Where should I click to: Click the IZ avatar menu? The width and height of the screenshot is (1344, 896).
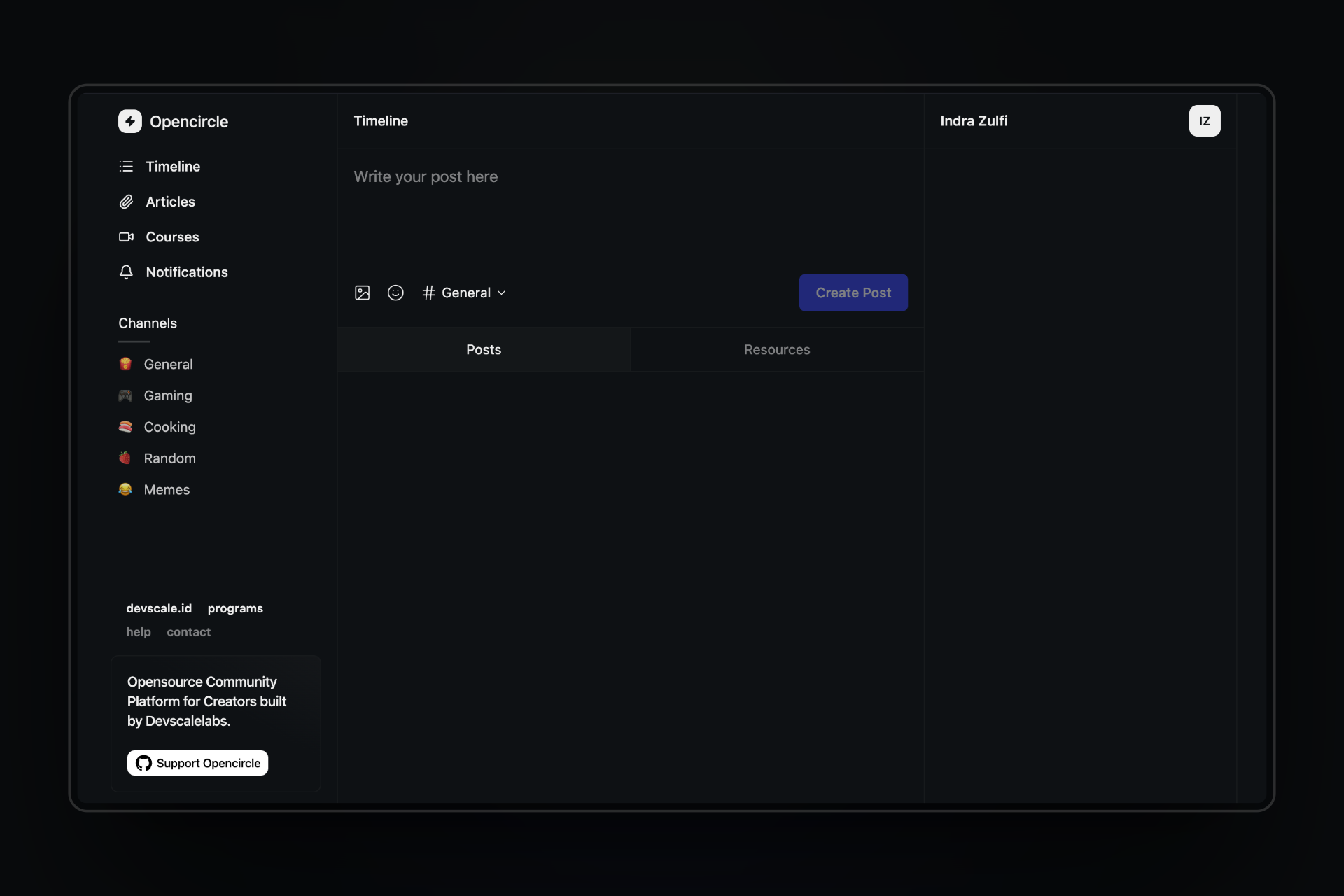click(1205, 120)
